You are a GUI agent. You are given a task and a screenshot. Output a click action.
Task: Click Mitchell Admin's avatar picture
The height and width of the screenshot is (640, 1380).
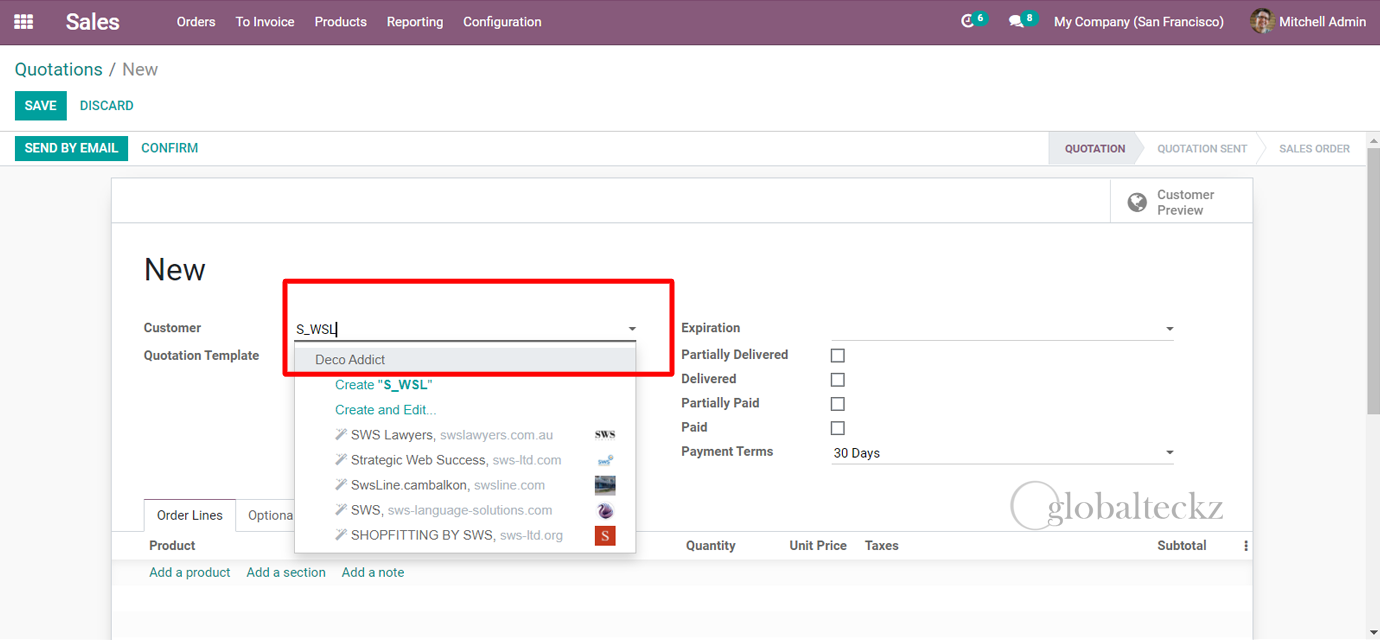click(1262, 21)
